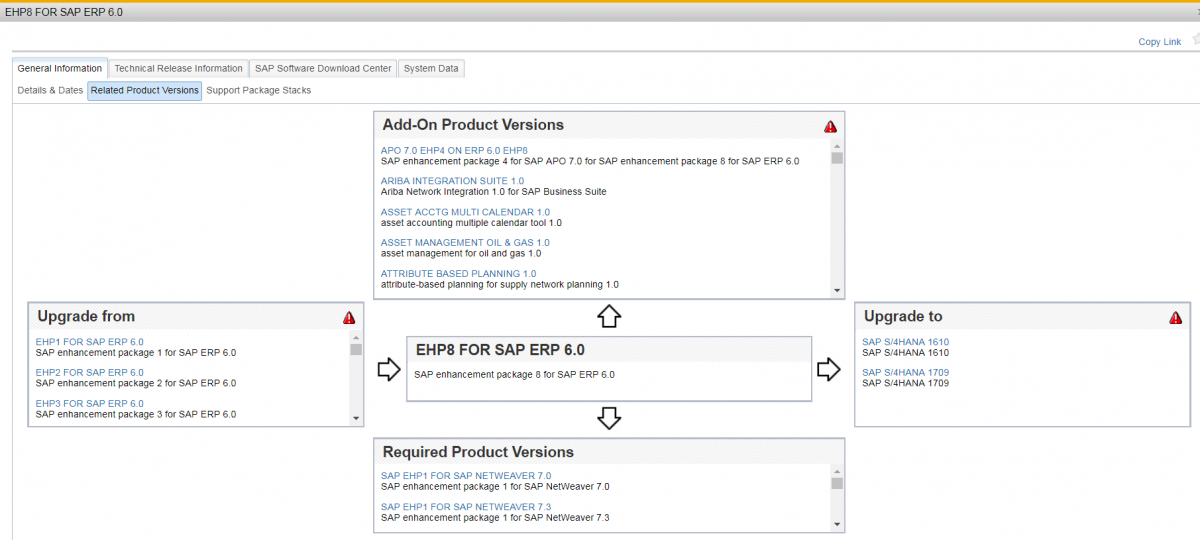Viewport: 1200px width, 540px height.
Task: Open the General Information tab
Action: 60,68
